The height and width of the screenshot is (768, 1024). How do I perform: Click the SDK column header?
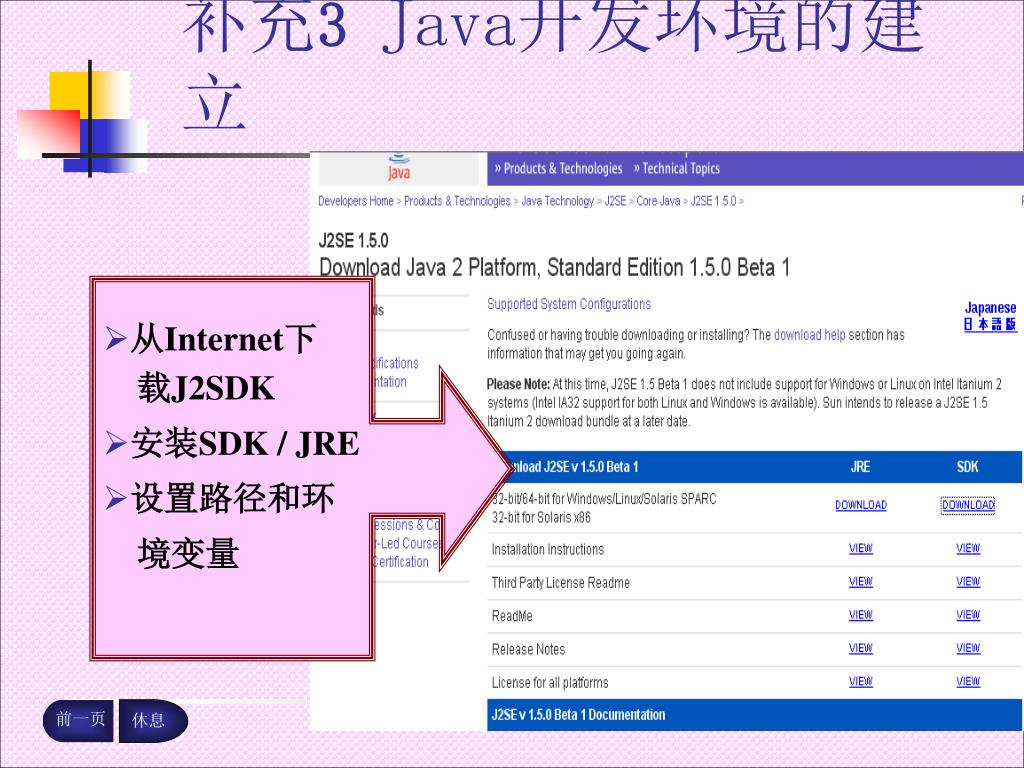[x=967, y=467]
